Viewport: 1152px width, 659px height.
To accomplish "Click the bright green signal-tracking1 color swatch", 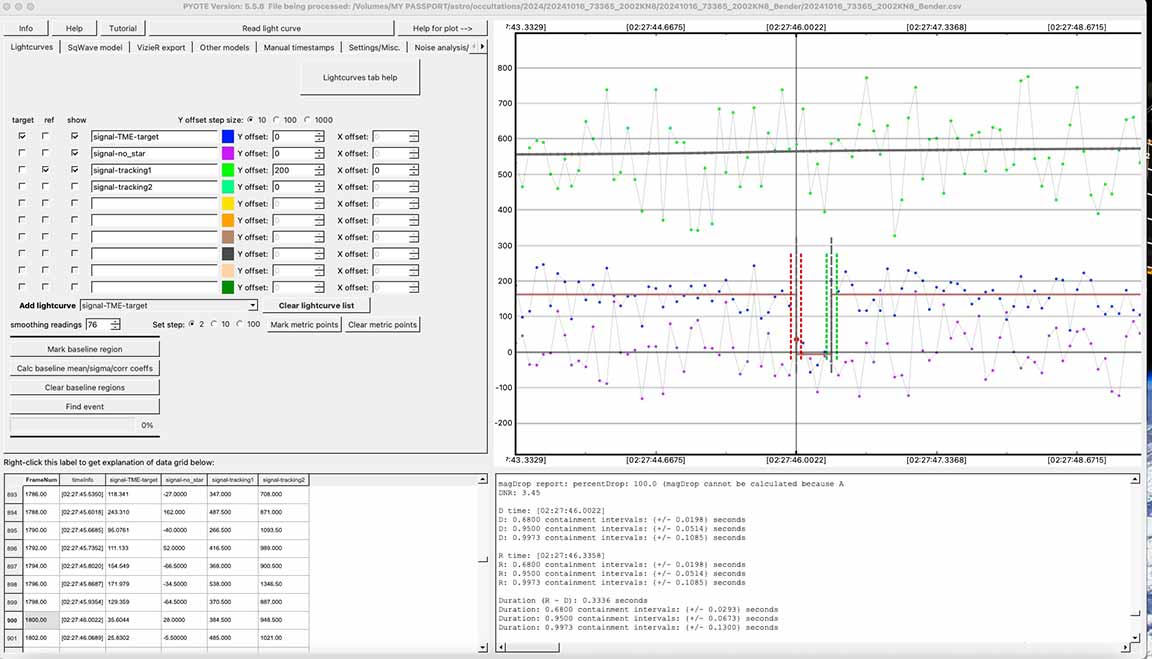I will [228, 171].
